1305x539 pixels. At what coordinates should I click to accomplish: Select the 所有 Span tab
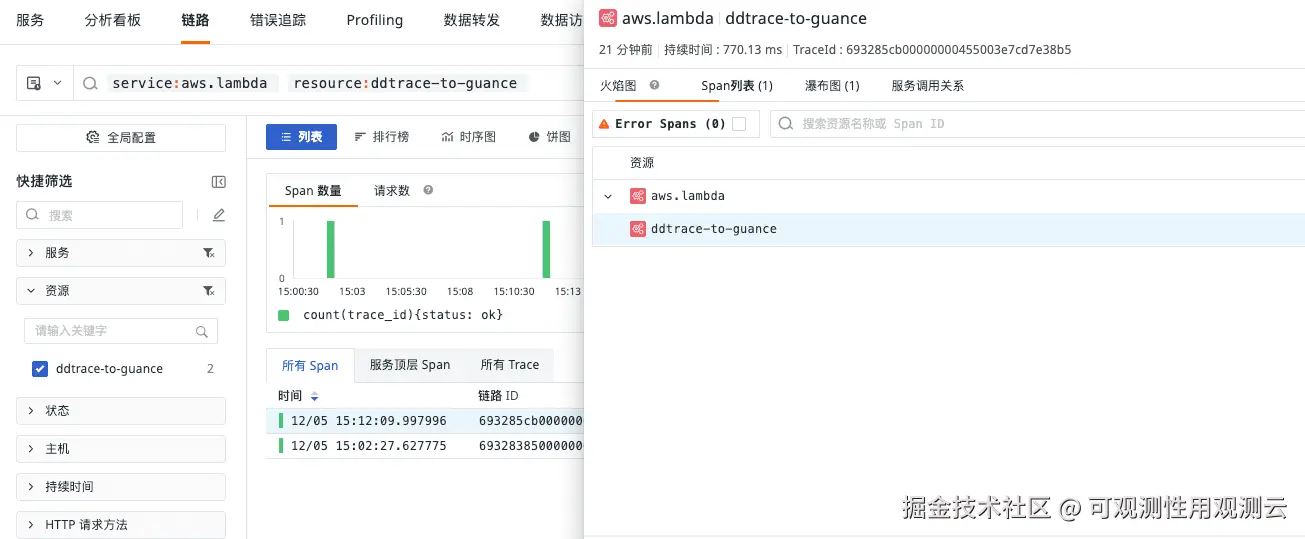(x=310, y=366)
